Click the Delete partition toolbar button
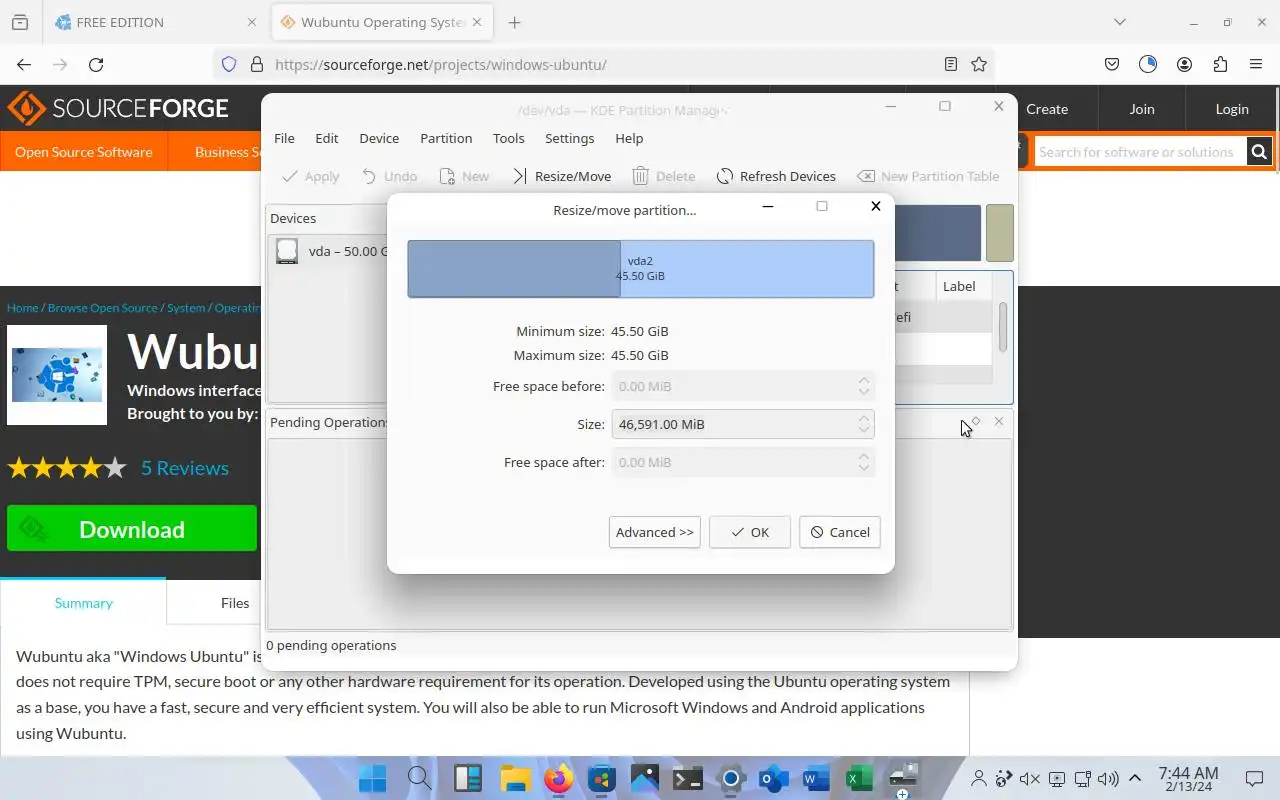Image resolution: width=1280 pixels, height=800 pixels. pos(664,176)
